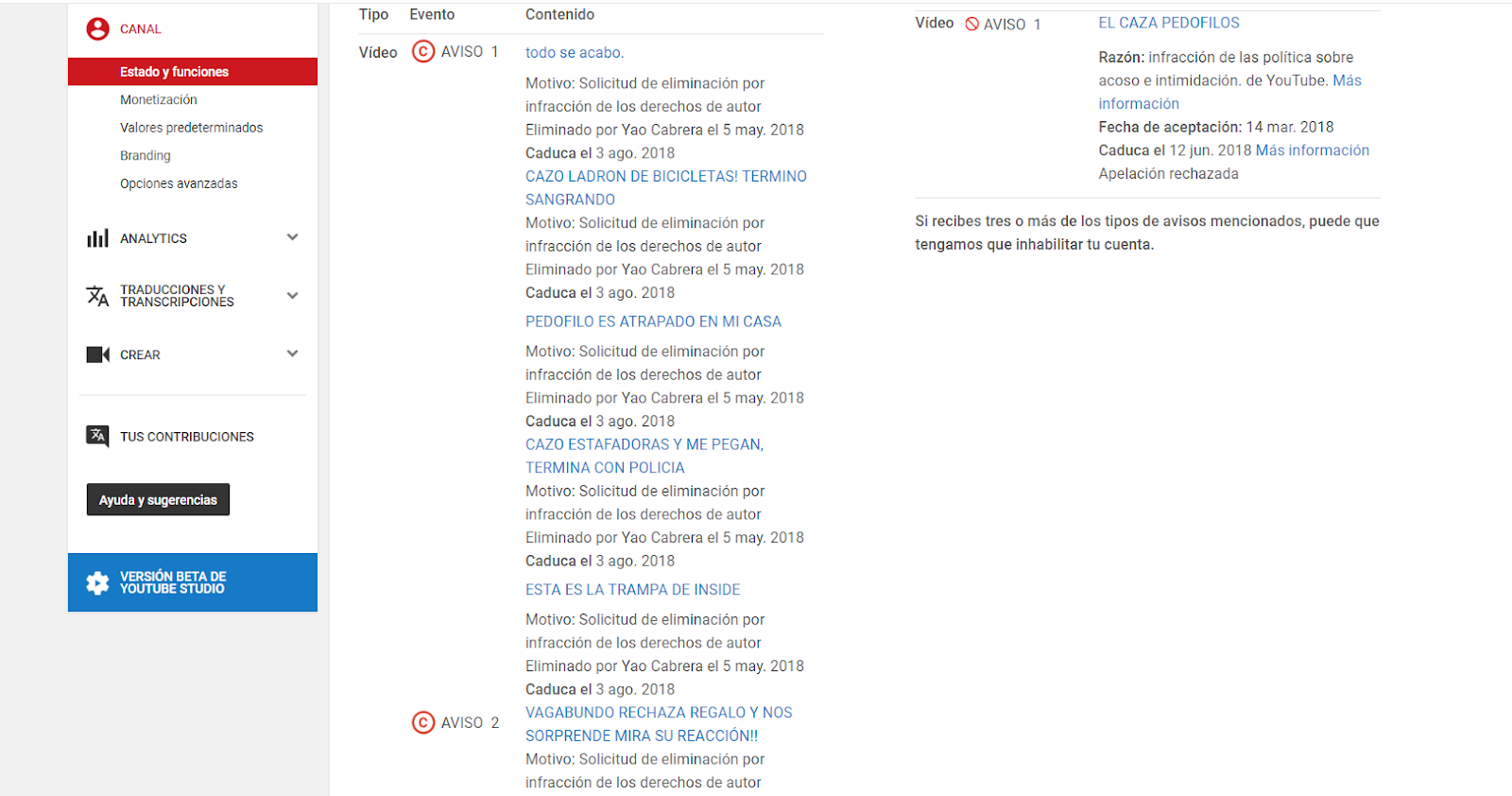This screenshot has height=796, width=1512.
Task: Click the 'Si recibes tres o más' warning text
Action: click(x=1147, y=233)
